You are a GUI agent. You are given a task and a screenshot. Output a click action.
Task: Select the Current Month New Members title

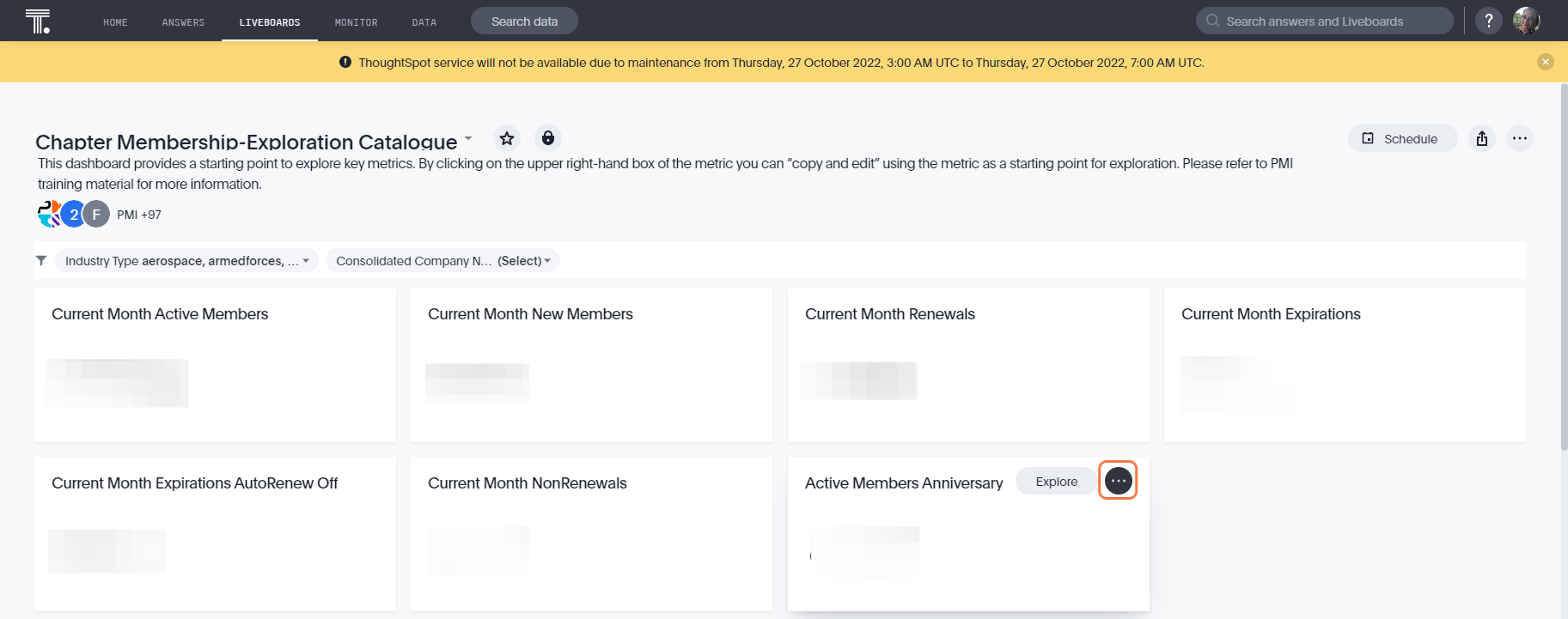click(530, 314)
